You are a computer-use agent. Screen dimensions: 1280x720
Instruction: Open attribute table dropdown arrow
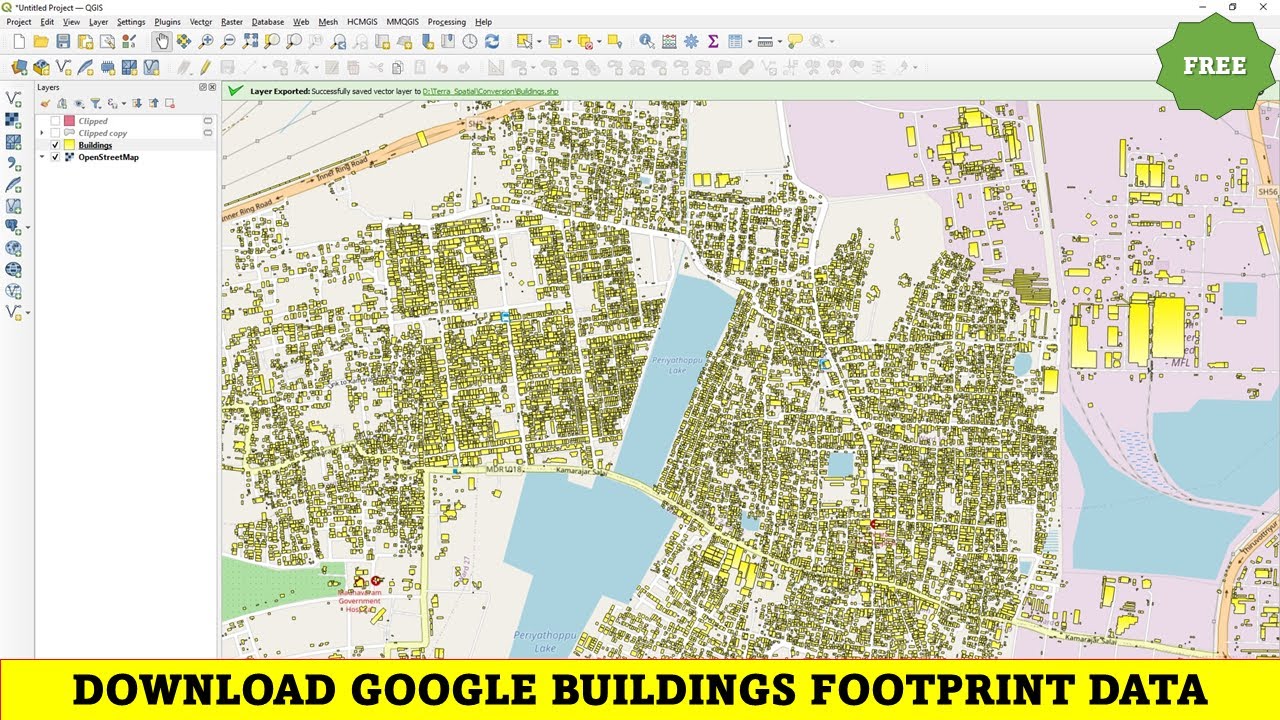[x=750, y=42]
